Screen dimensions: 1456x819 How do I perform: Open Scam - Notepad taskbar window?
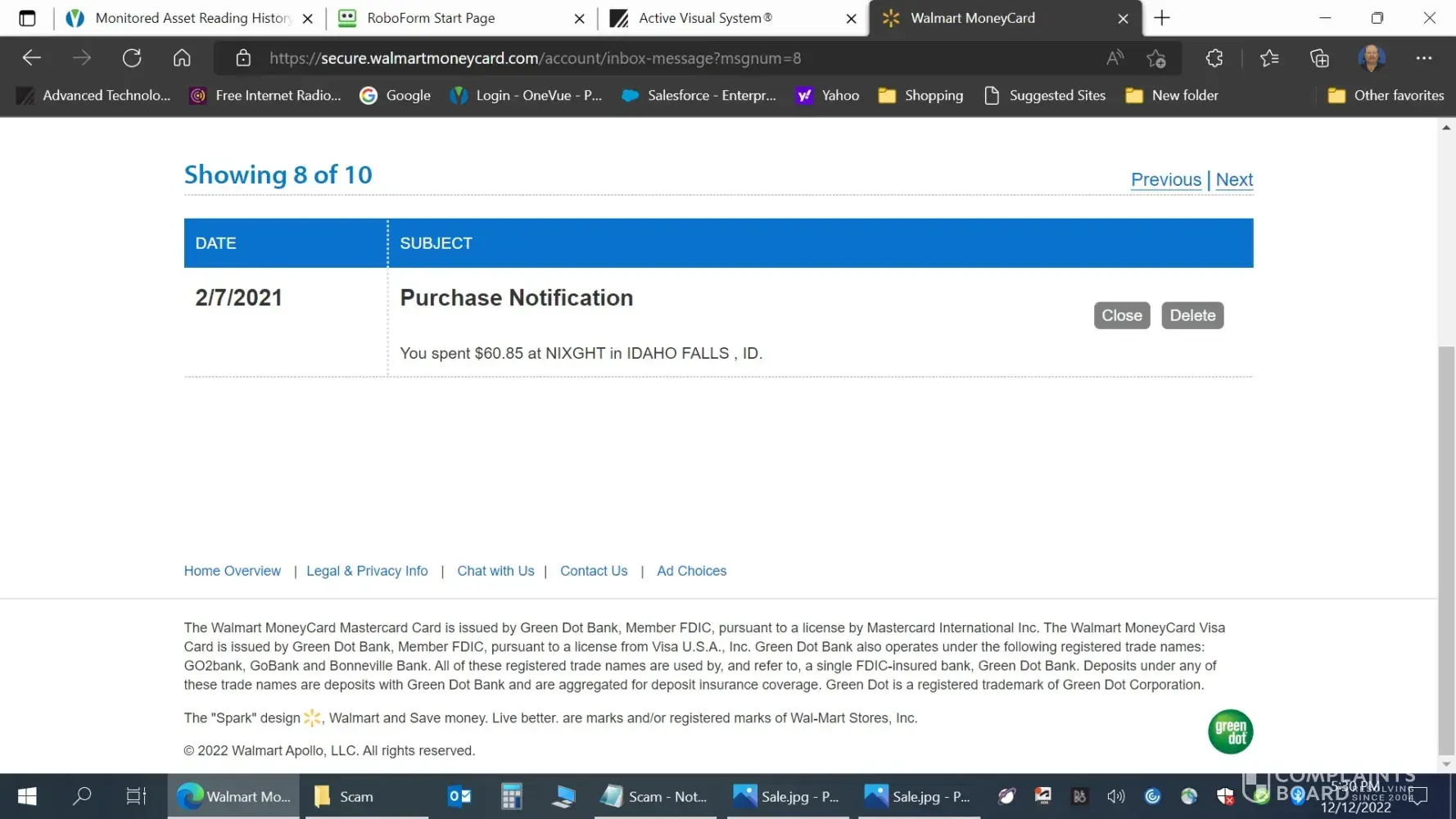(655, 796)
